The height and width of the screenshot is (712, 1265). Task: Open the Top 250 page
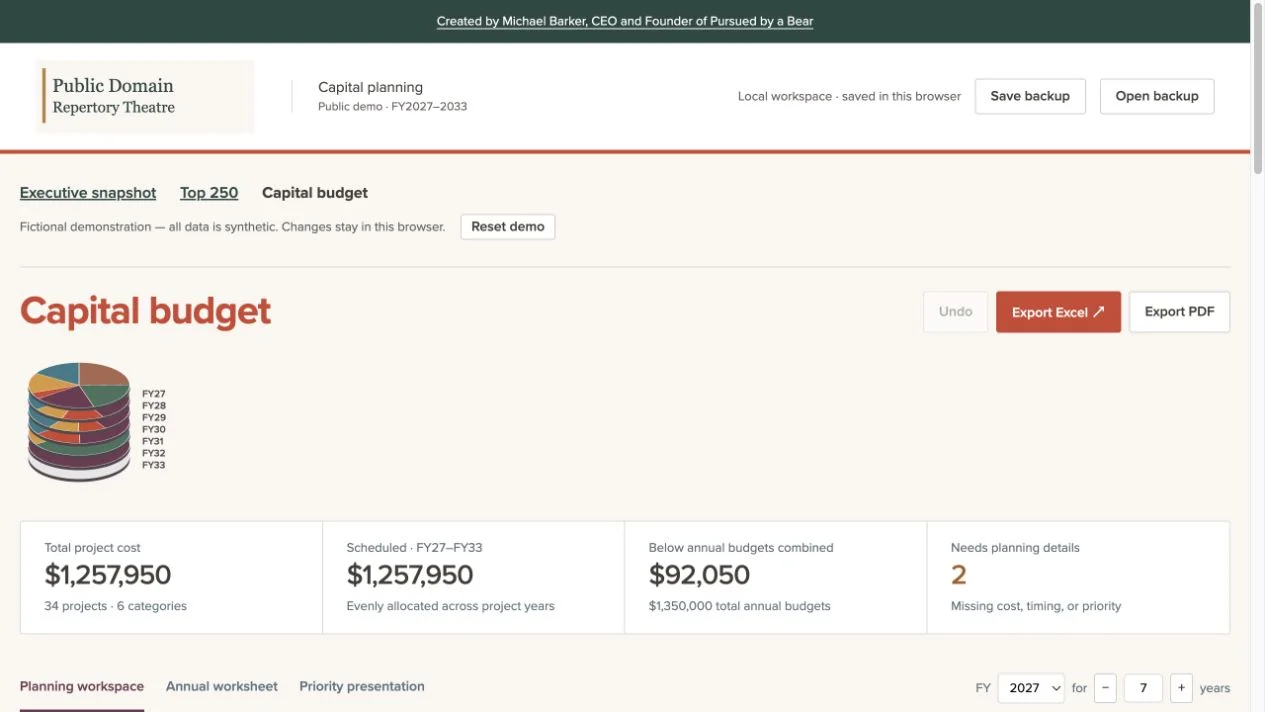click(209, 193)
